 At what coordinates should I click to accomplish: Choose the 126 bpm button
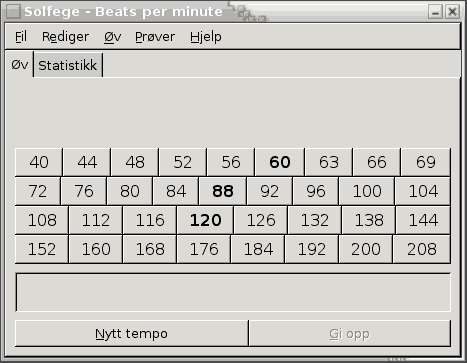261,220
